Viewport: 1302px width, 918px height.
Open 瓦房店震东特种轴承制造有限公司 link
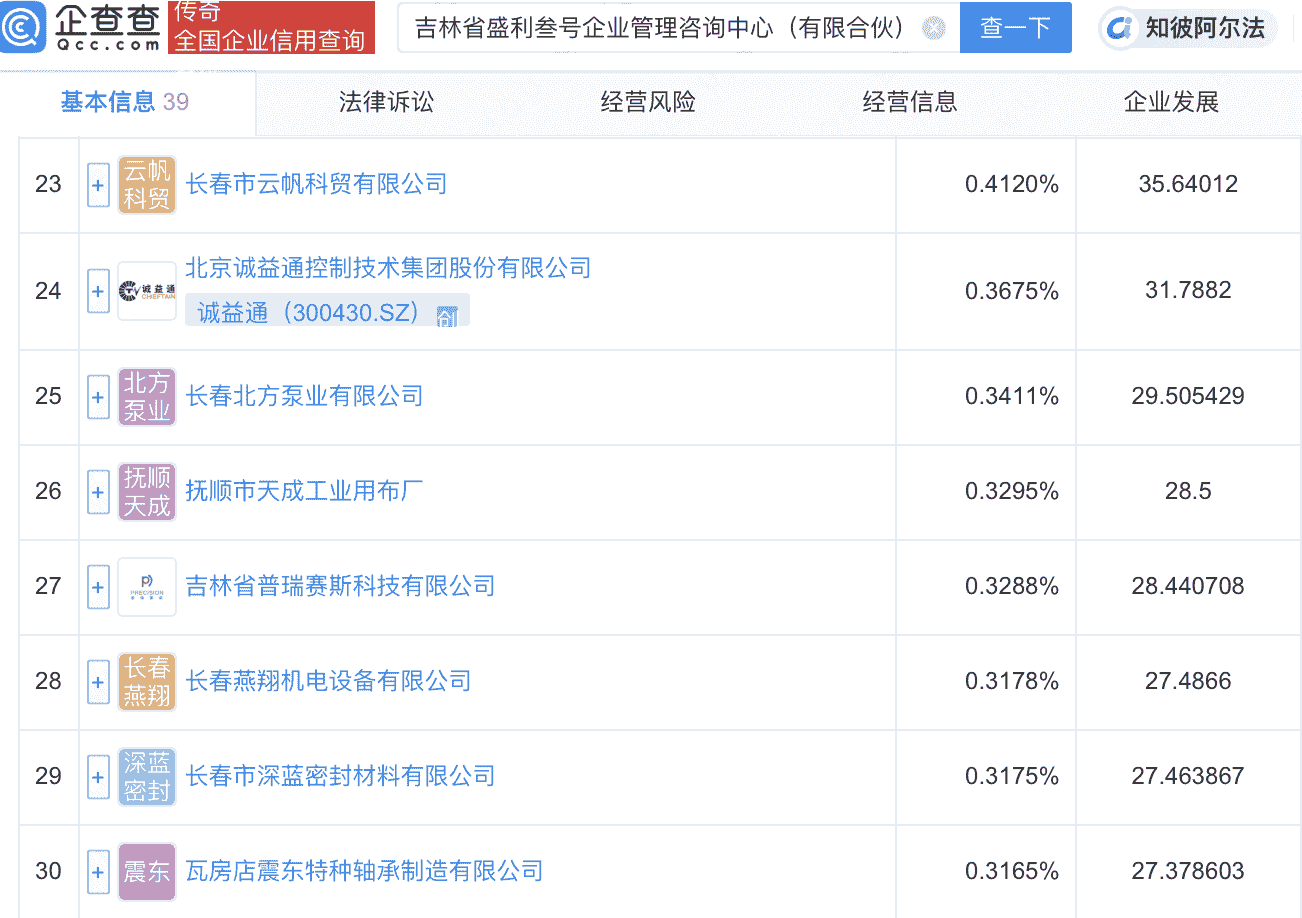364,871
